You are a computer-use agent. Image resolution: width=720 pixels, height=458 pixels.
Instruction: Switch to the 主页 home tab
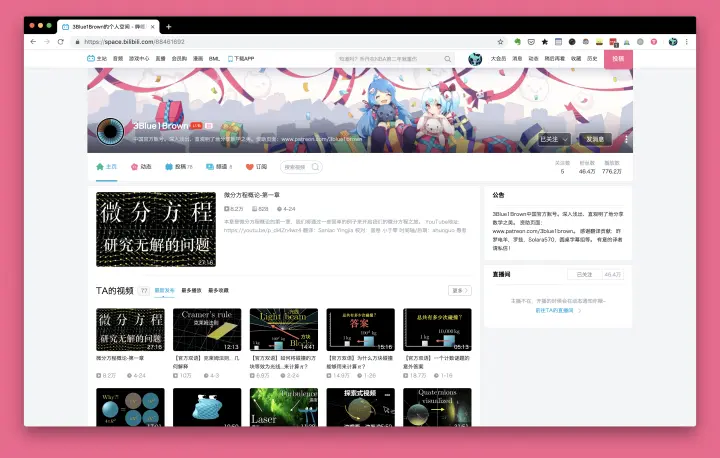107,167
